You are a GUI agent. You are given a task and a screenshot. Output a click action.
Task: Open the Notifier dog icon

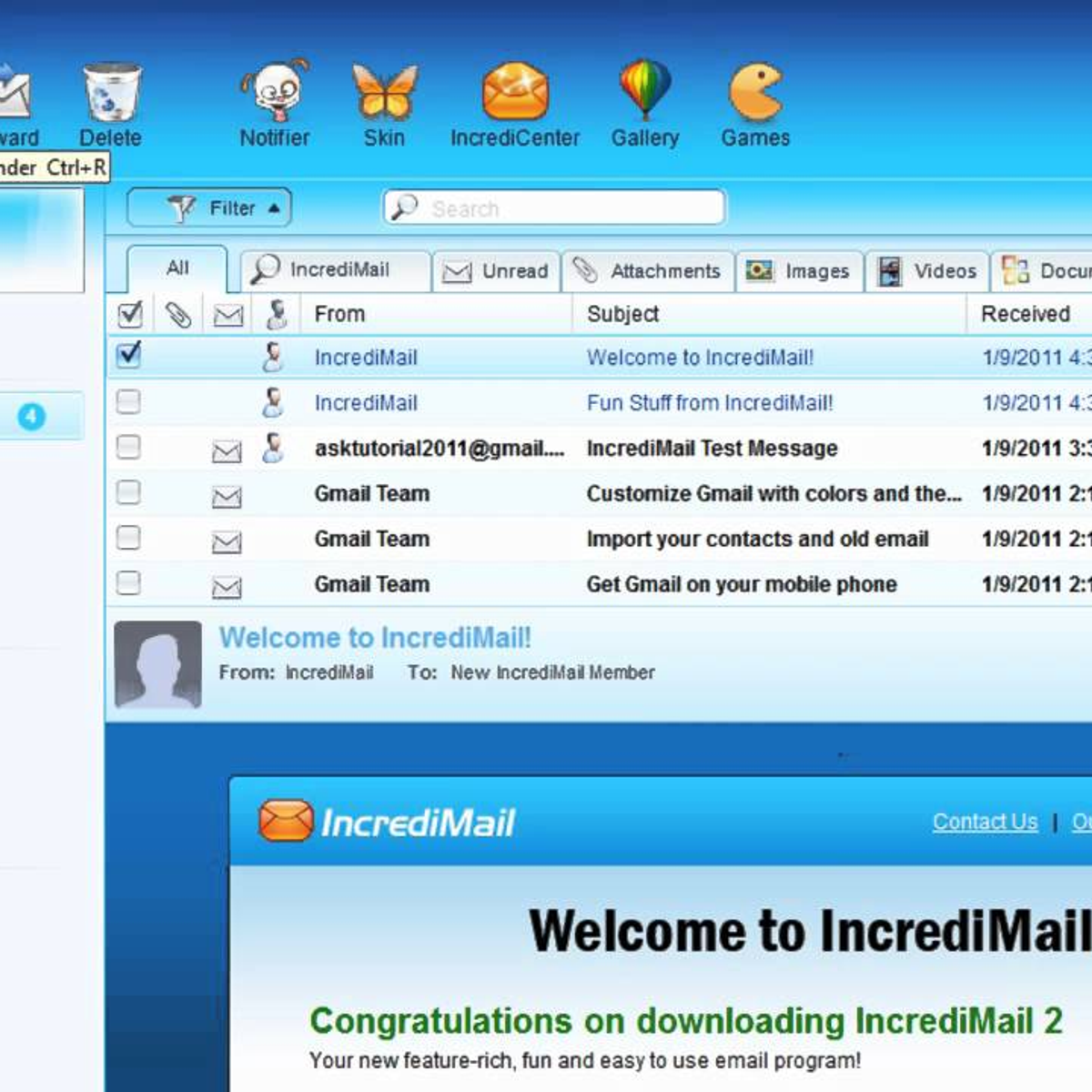[275, 92]
